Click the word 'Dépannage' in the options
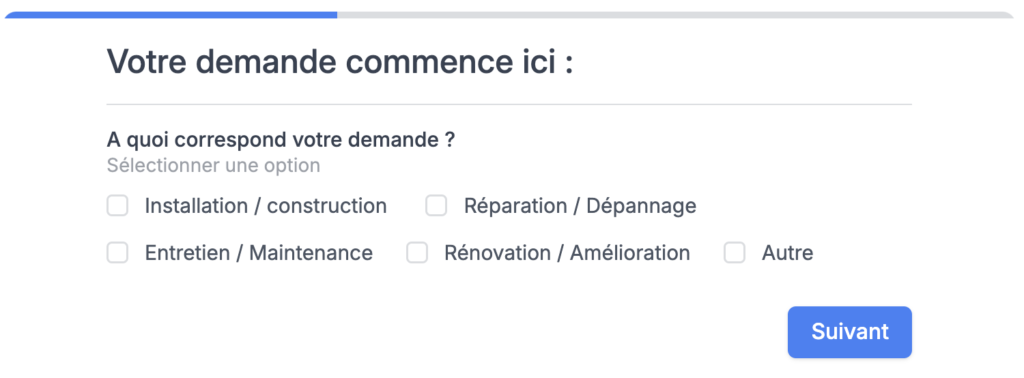The width and height of the screenshot is (1024, 378). [x=641, y=206]
